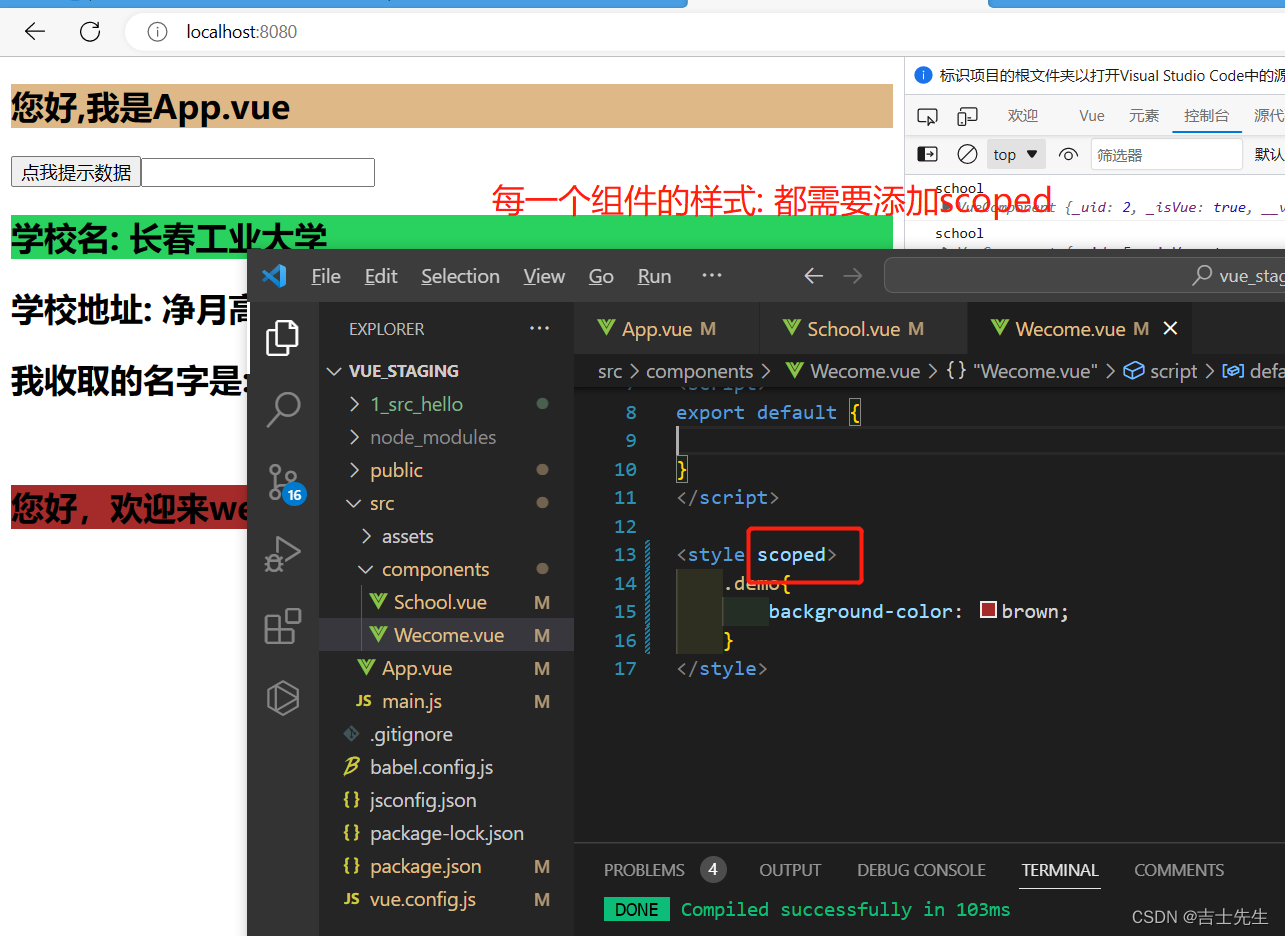The image size is (1285, 936).
Task: Click the site information icon in address bar
Action: [157, 32]
